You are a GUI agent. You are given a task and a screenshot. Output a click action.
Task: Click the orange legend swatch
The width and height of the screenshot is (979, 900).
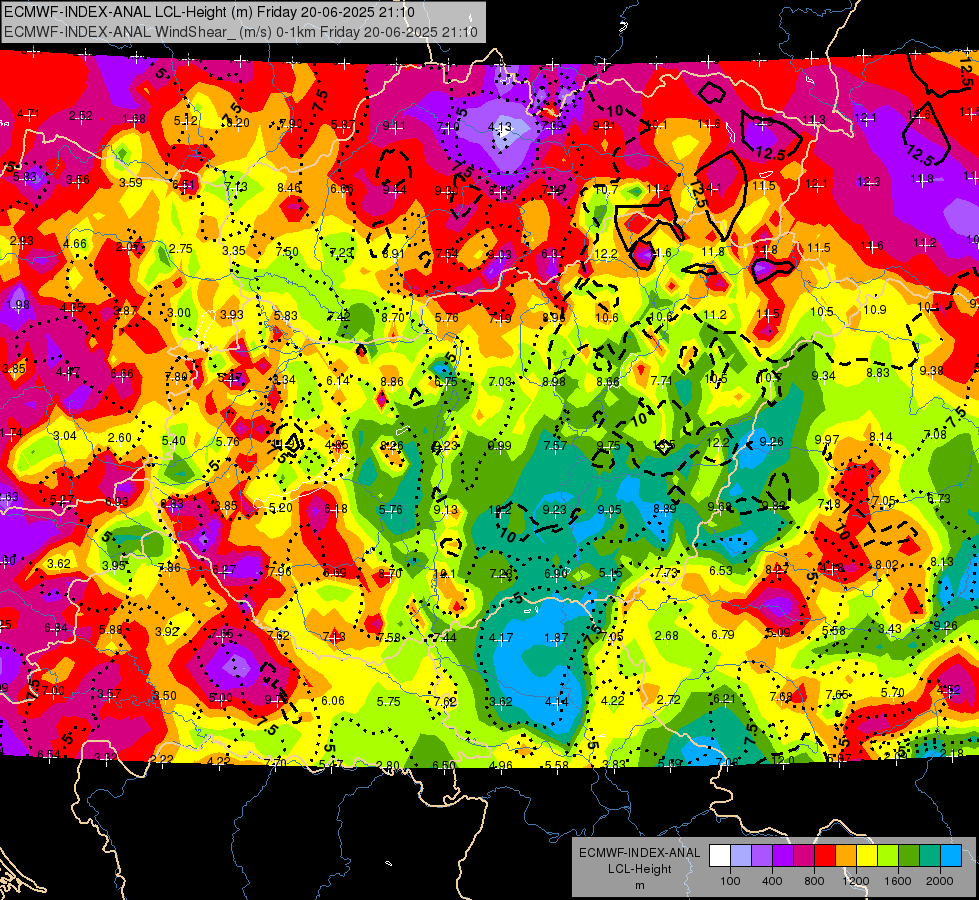[x=846, y=856]
